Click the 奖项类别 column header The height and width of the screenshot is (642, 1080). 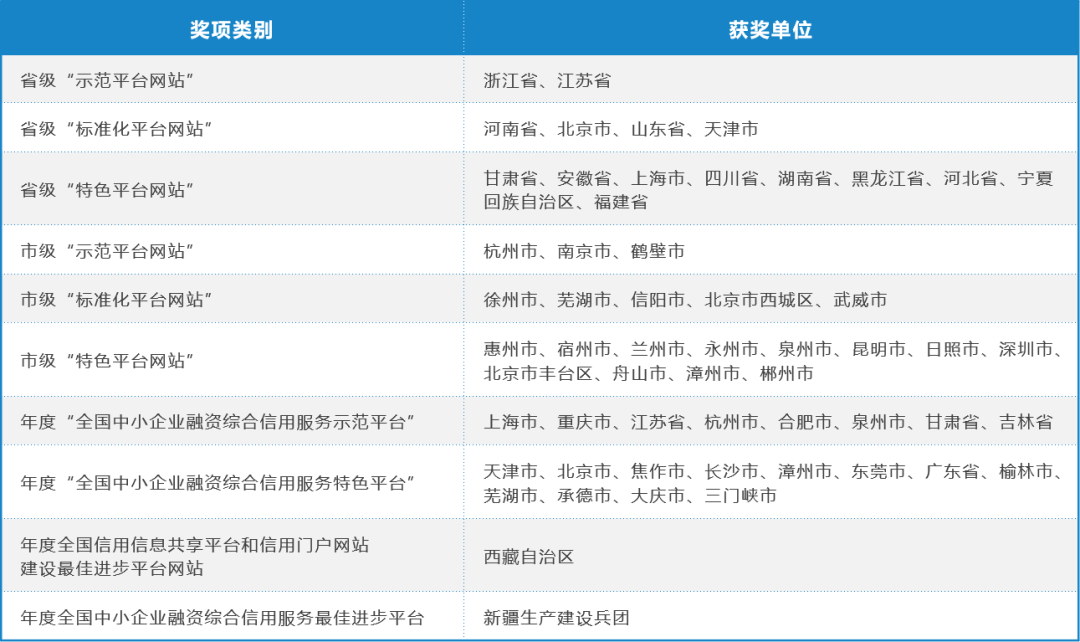(x=233, y=30)
